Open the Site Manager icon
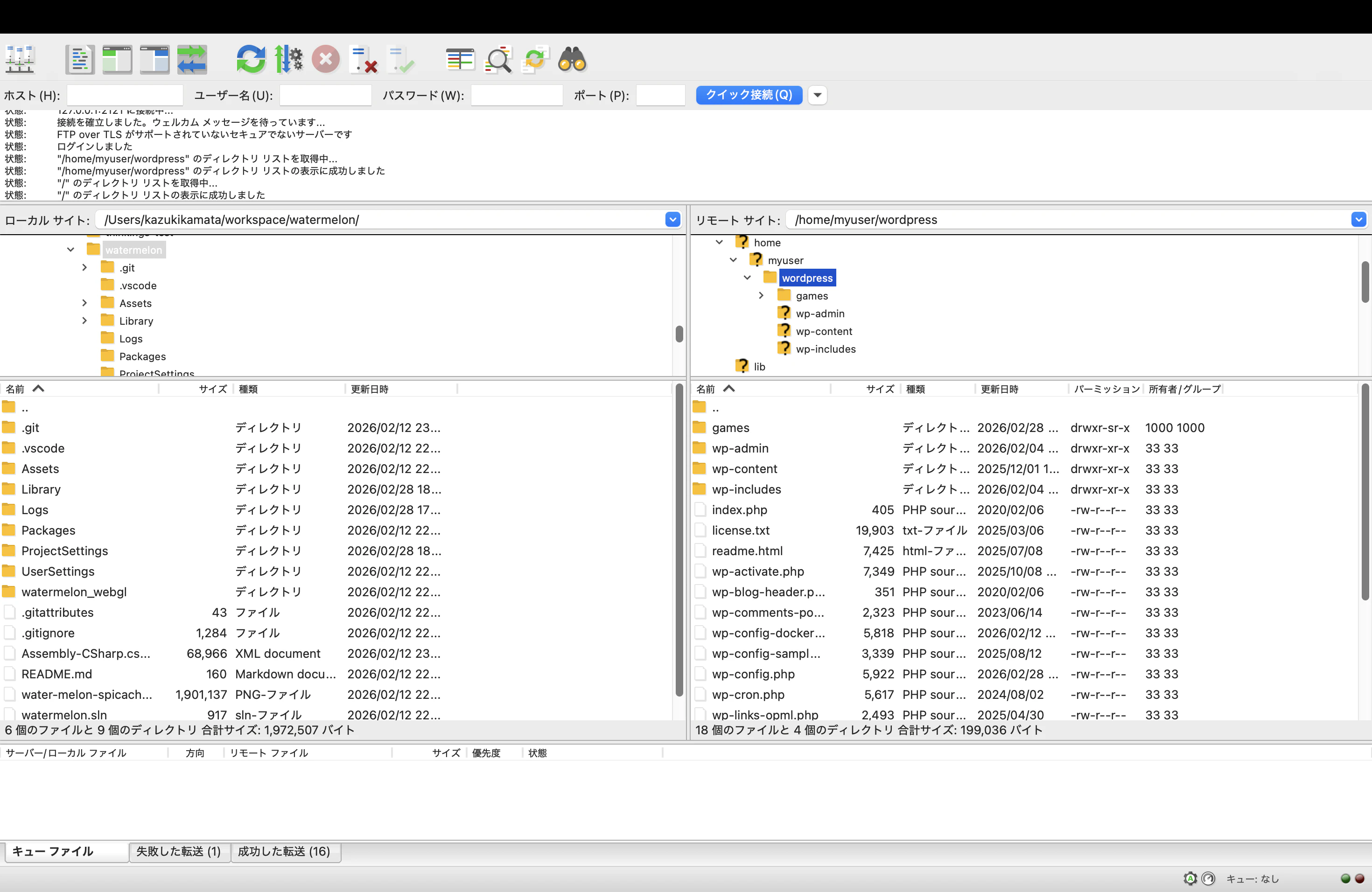This screenshot has height=892, width=1372. (20, 59)
